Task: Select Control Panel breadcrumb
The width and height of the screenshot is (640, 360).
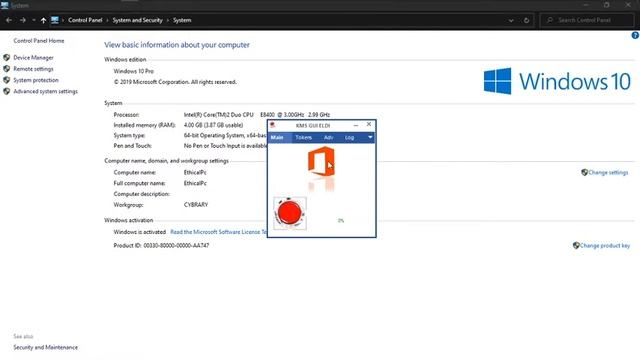Action: [85, 20]
